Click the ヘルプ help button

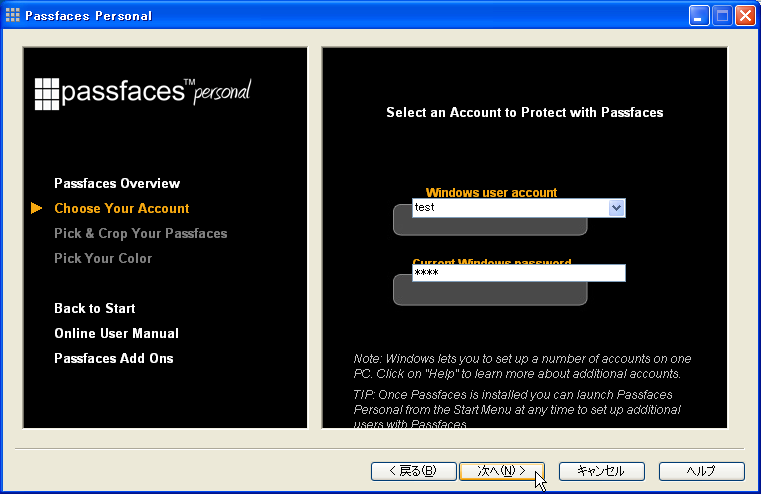(x=702, y=471)
